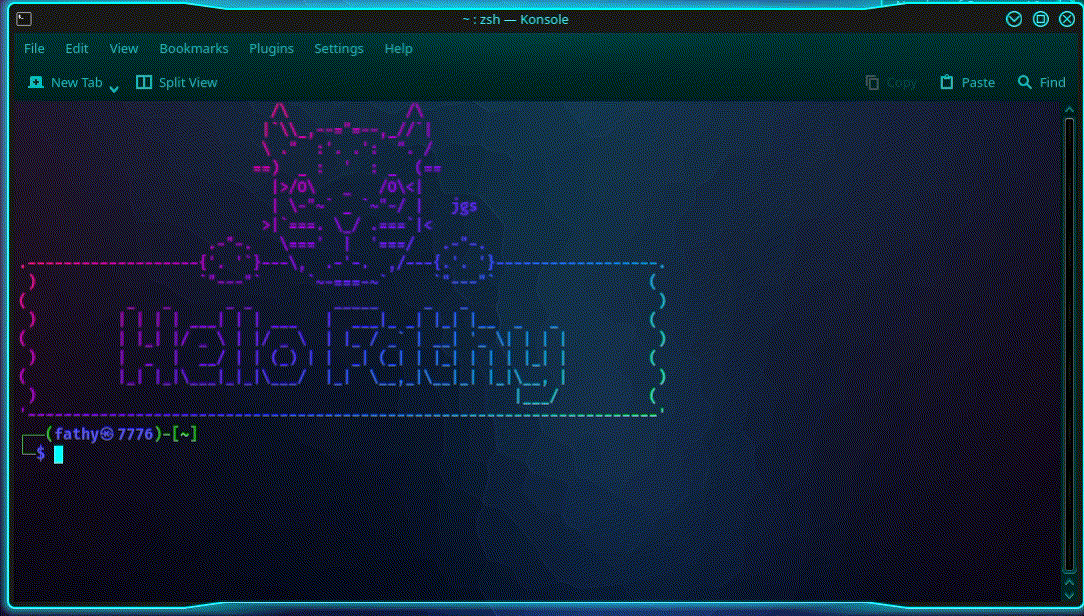Click the New Tab text button
This screenshot has width=1084, height=616.
(x=77, y=82)
